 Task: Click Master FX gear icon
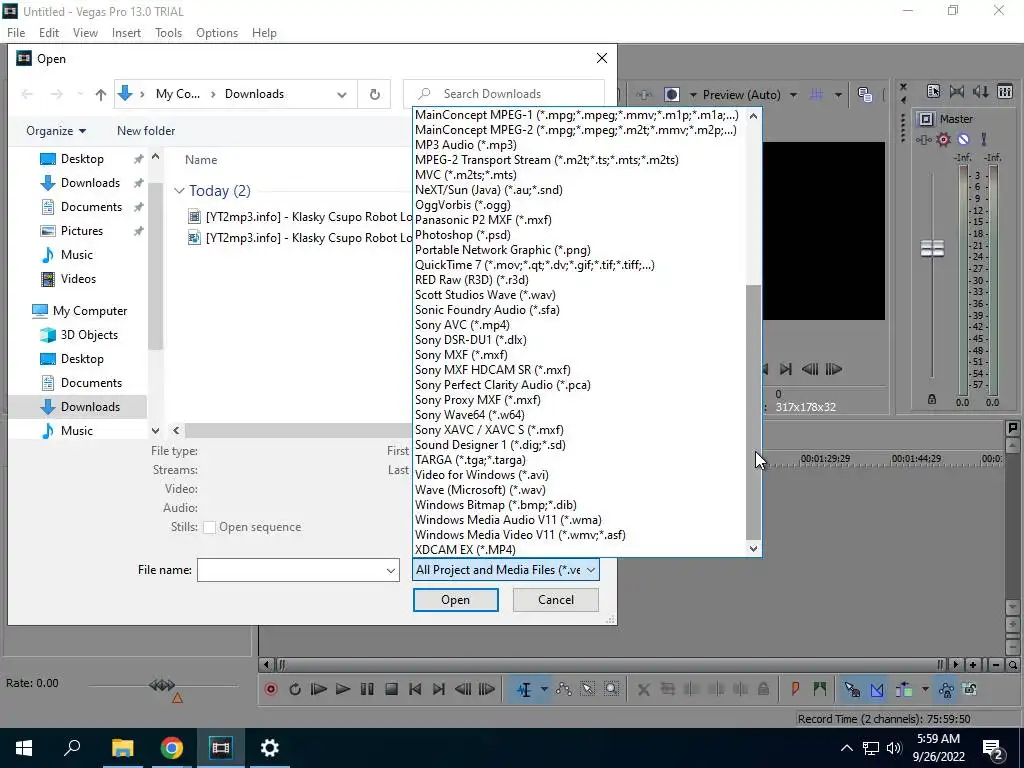[x=944, y=139]
